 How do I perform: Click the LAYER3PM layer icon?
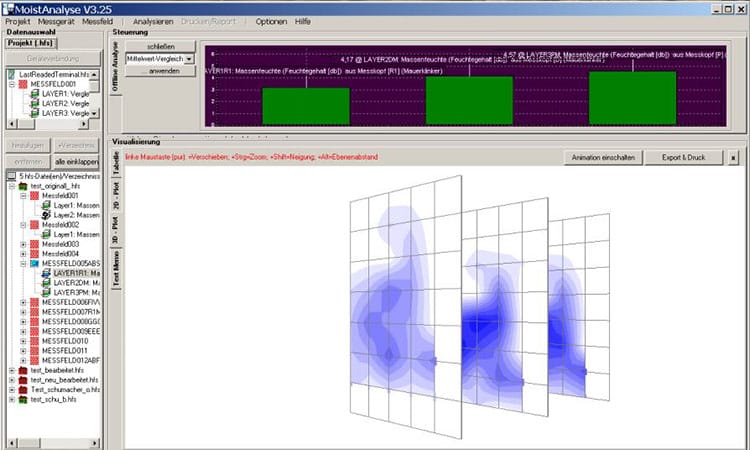click(x=47, y=292)
